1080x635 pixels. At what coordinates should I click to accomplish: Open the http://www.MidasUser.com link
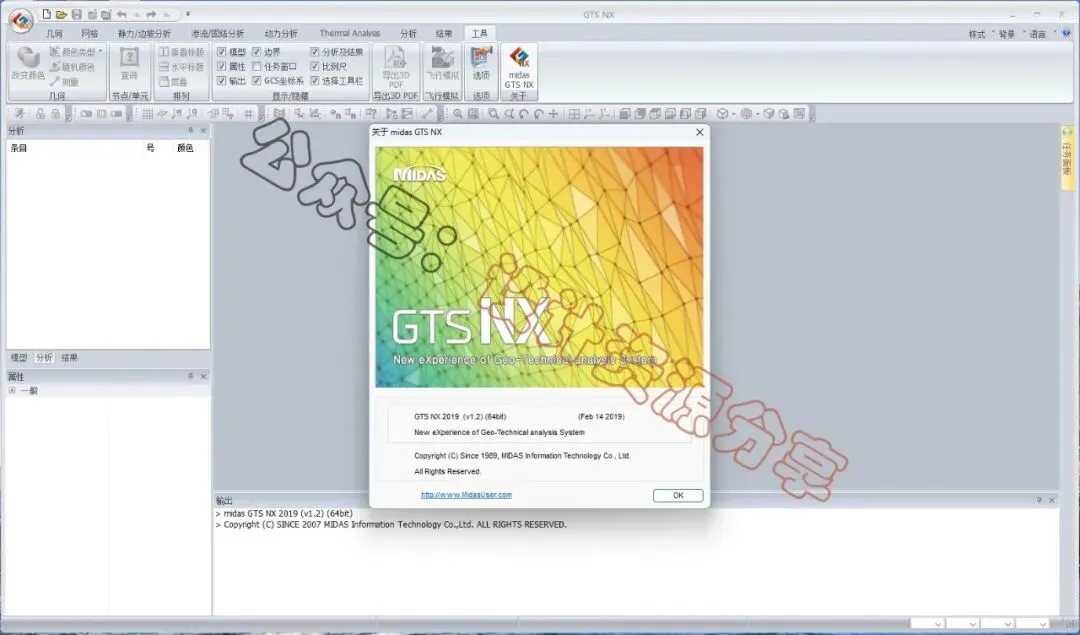click(466, 495)
